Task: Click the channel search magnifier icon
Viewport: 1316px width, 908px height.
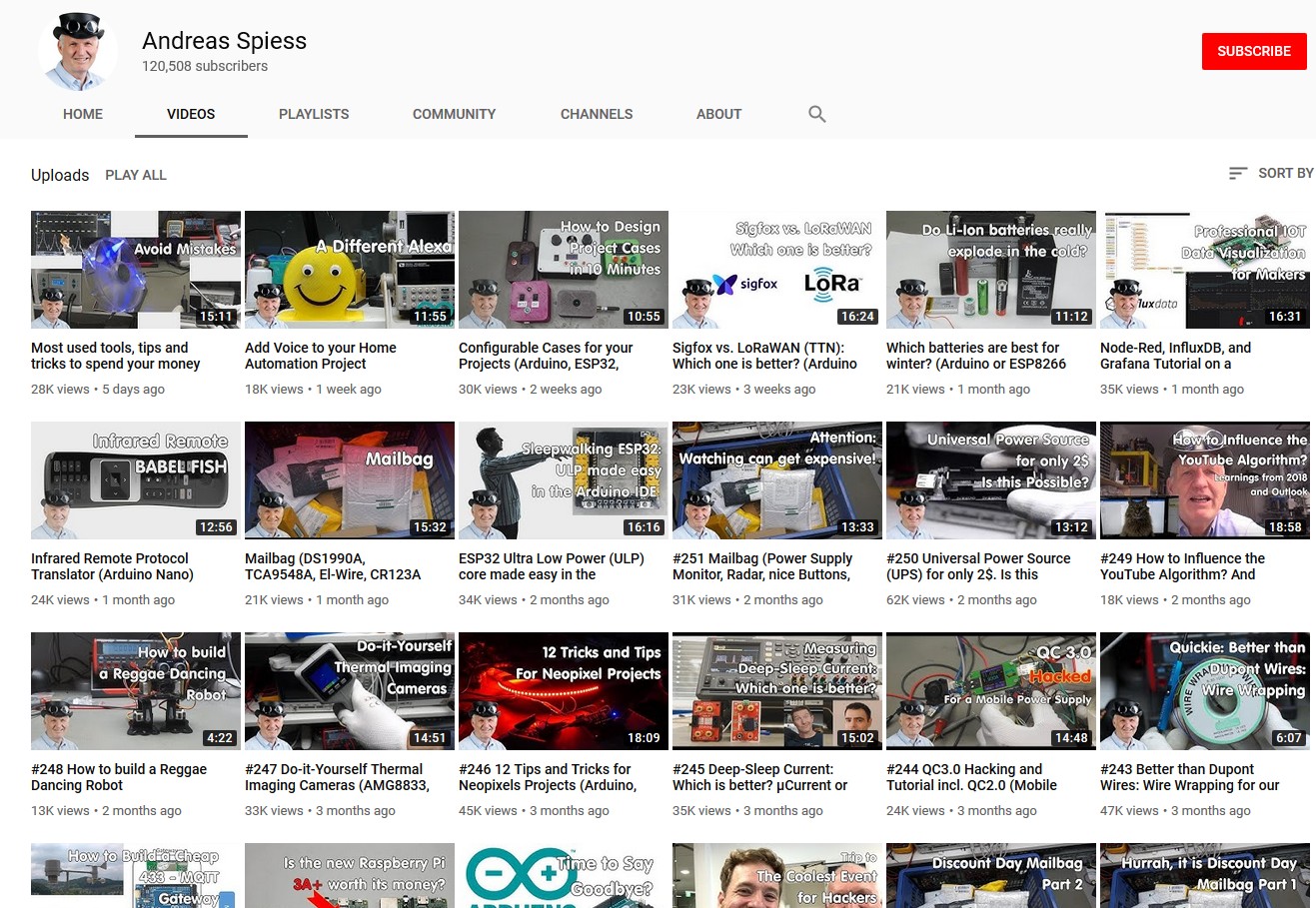Action: click(816, 114)
